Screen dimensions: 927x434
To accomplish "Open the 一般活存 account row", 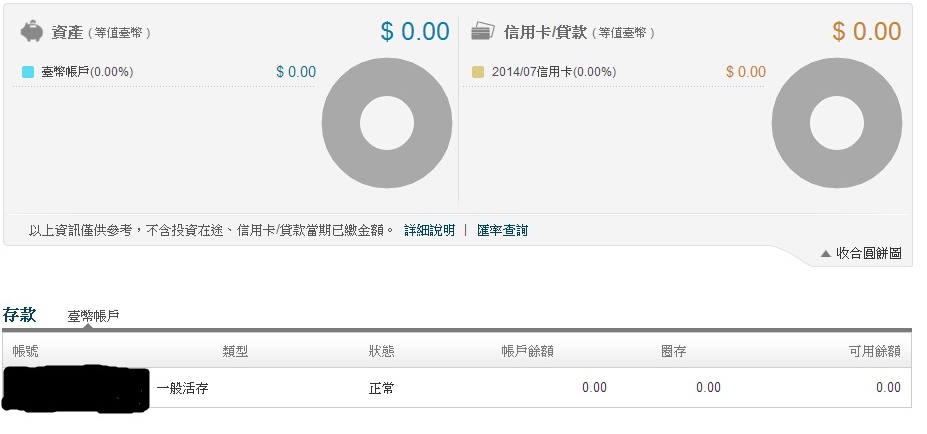I will pos(457,388).
